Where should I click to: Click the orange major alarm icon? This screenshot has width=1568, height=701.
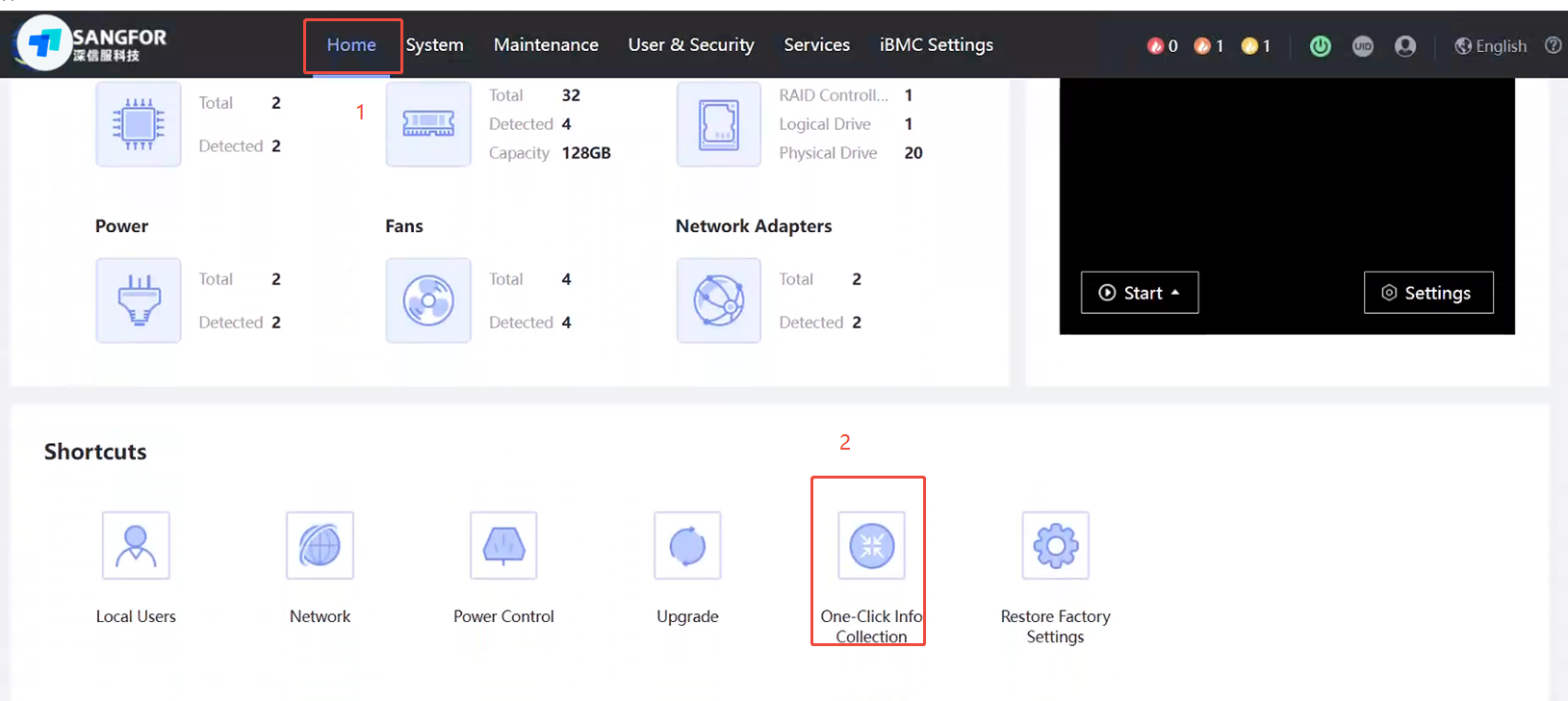[x=1201, y=46]
